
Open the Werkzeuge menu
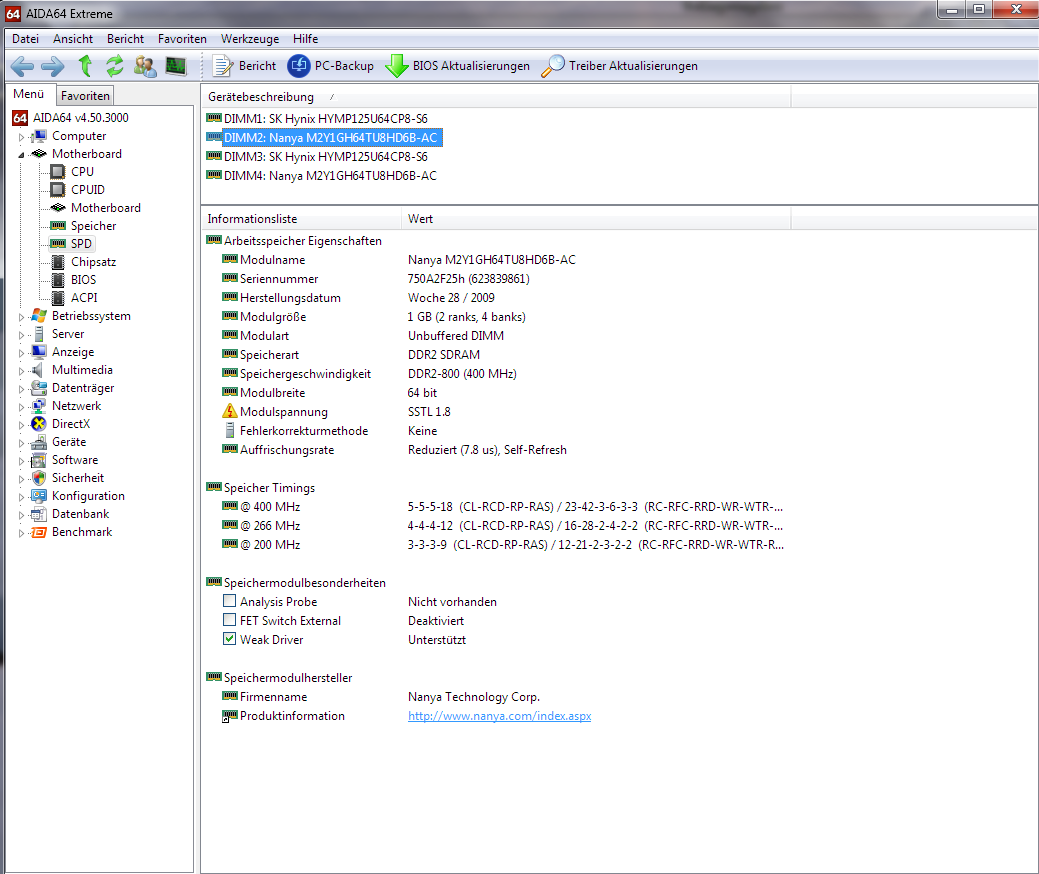[250, 39]
